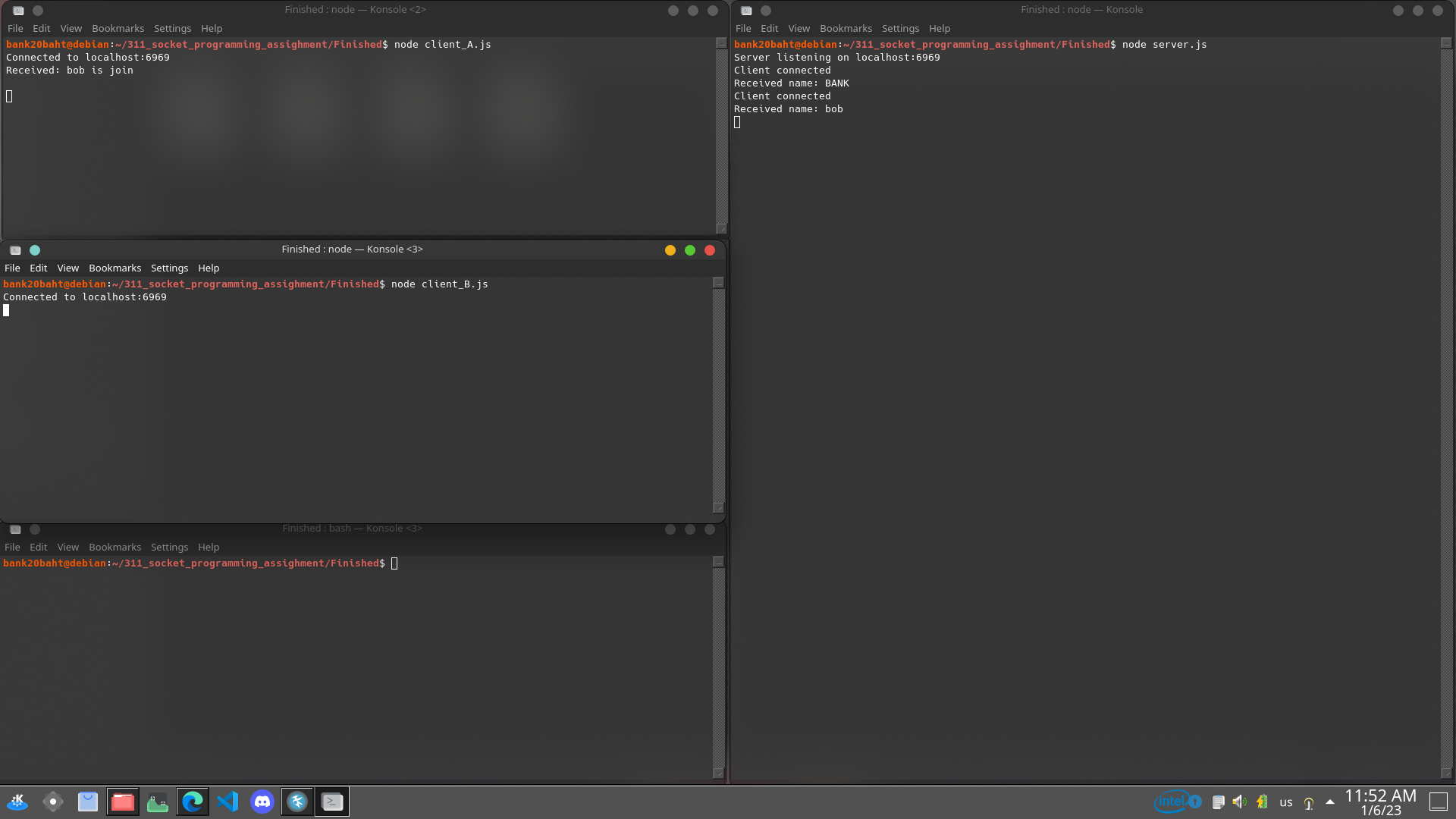This screenshot has height=819, width=1456.
Task: Expand hidden system tray icons
Action: coord(1330,802)
